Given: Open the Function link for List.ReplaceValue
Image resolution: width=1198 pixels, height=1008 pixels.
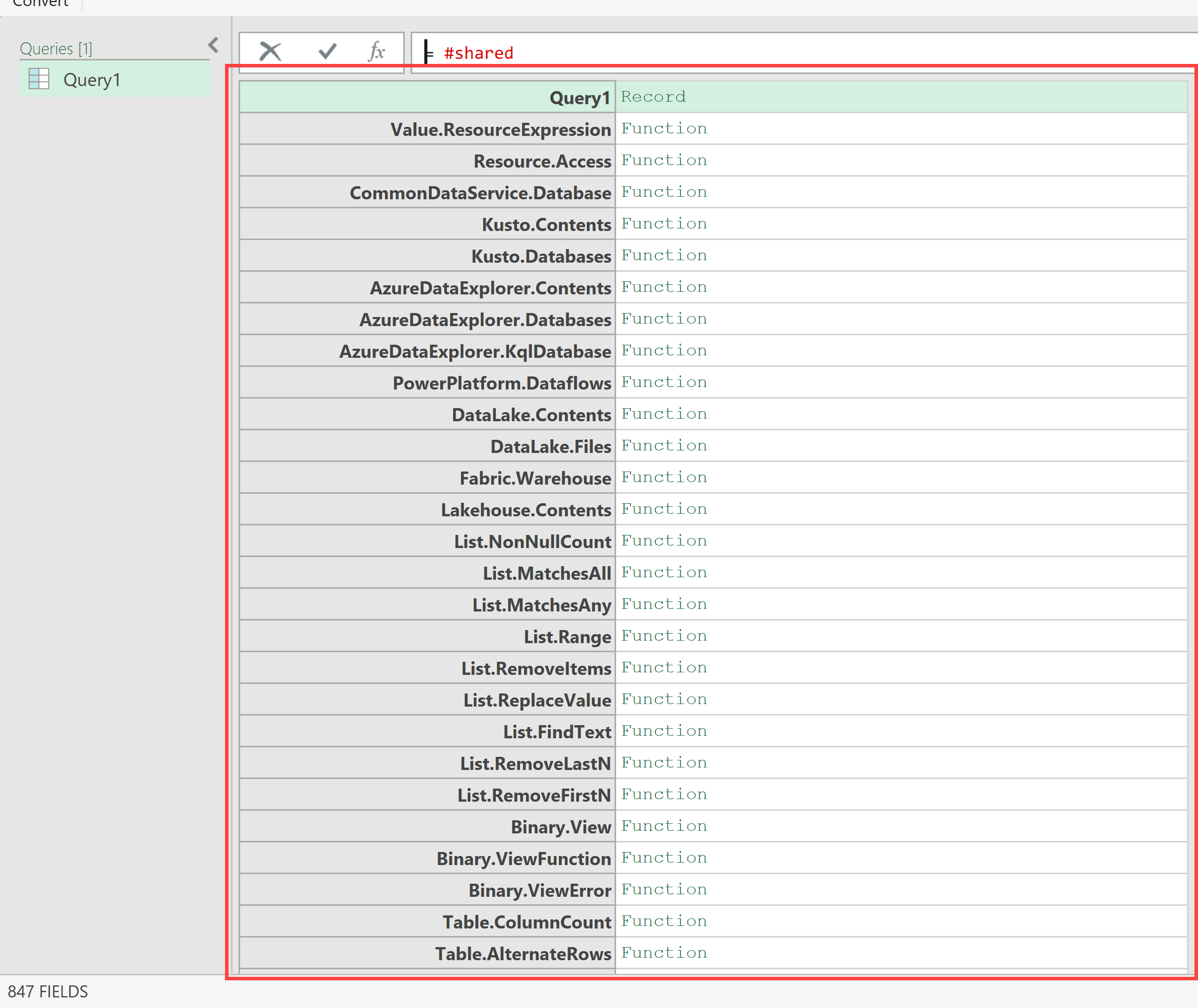Looking at the screenshot, I should 664,700.
